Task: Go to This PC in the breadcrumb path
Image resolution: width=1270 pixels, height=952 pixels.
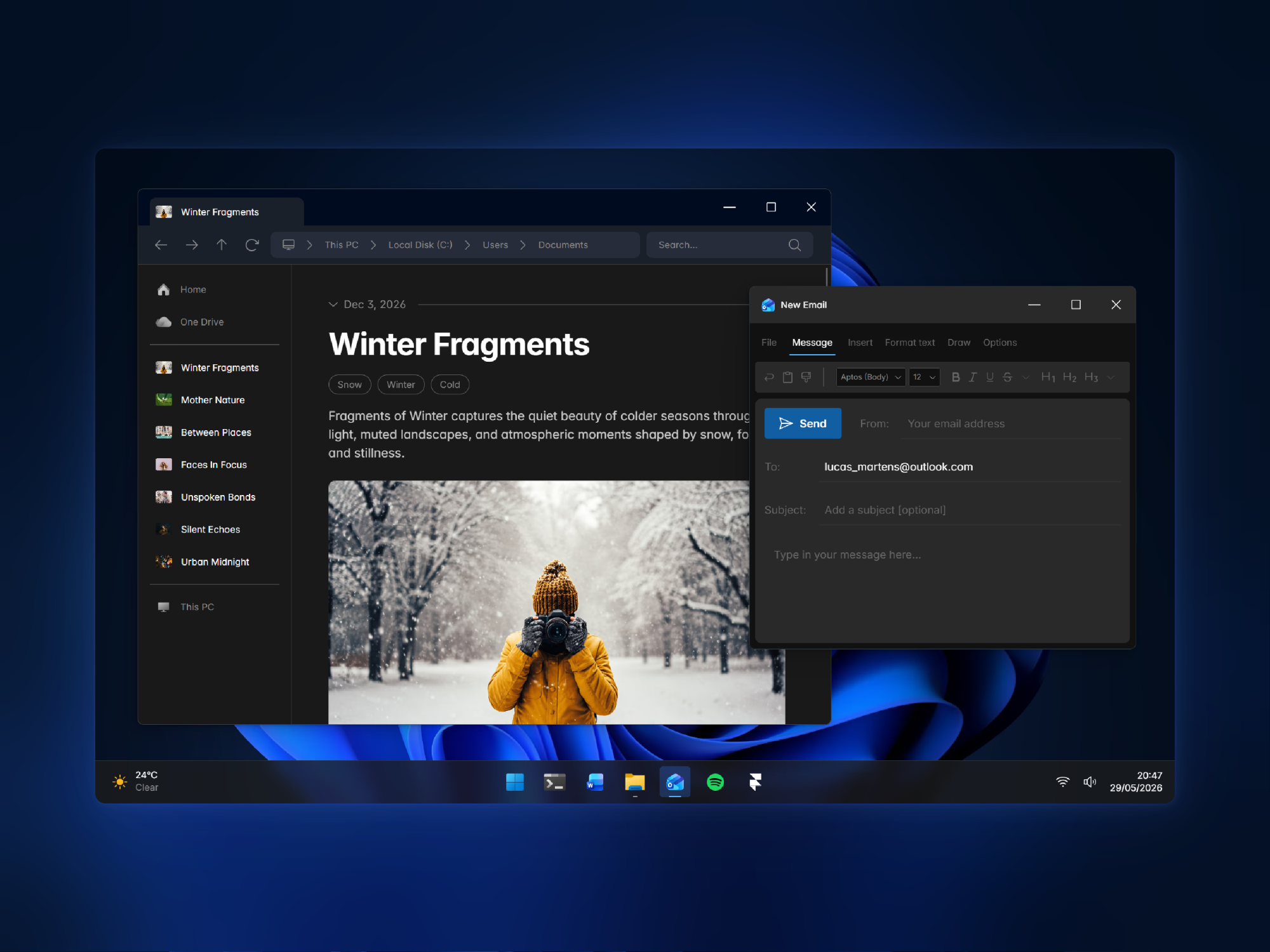Action: 342,245
